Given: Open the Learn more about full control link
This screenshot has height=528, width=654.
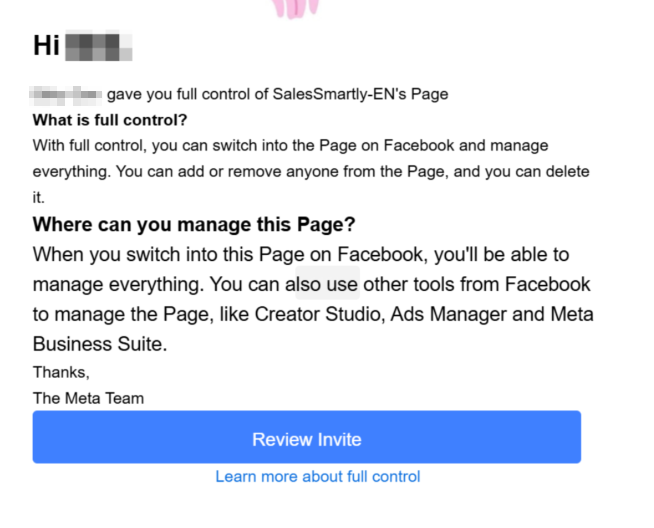Looking at the screenshot, I should (317, 476).
